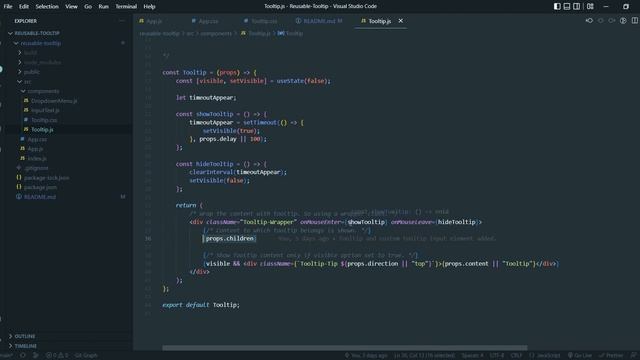The height and width of the screenshot is (360, 640).
Task: Change the CRLF end of line sequence
Action: (516, 356)
